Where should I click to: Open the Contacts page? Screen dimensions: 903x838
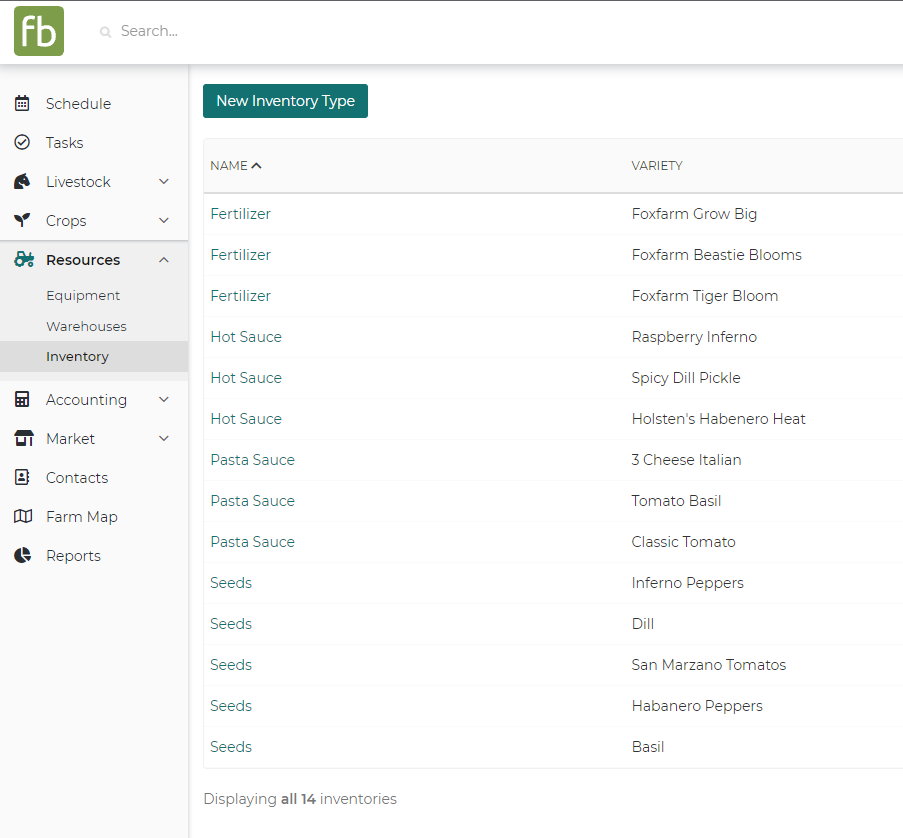[x=77, y=478]
